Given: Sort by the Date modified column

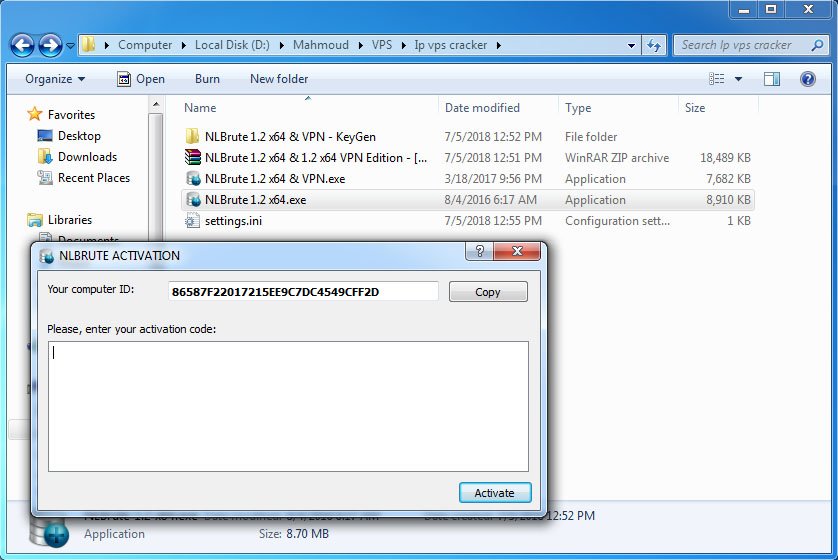Looking at the screenshot, I should tap(482, 107).
